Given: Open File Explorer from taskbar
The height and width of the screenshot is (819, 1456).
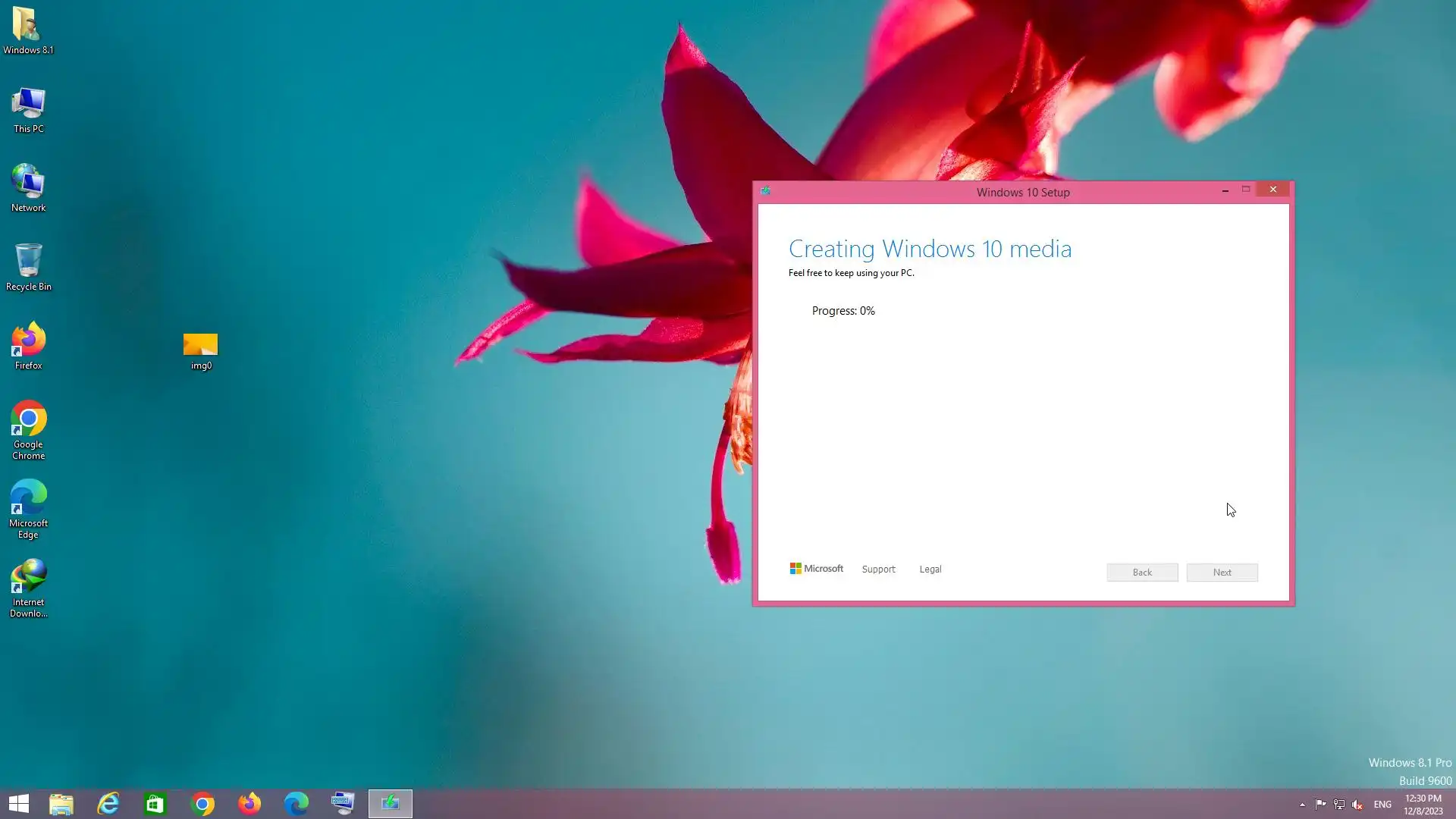Looking at the screenshot, I should tap(61, 804).
